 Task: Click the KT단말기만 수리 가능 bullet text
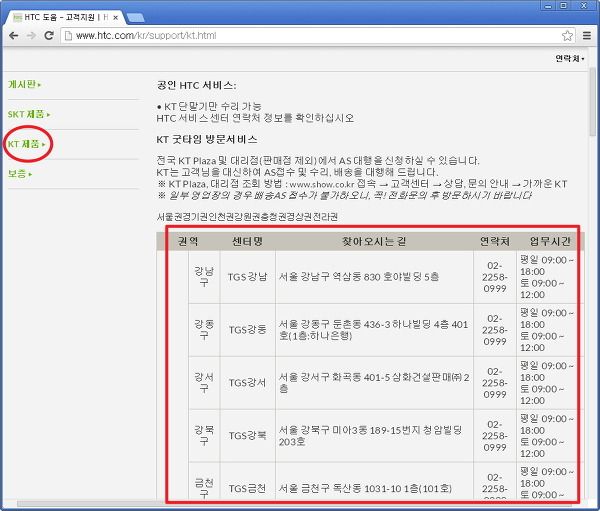coord(209,106)
